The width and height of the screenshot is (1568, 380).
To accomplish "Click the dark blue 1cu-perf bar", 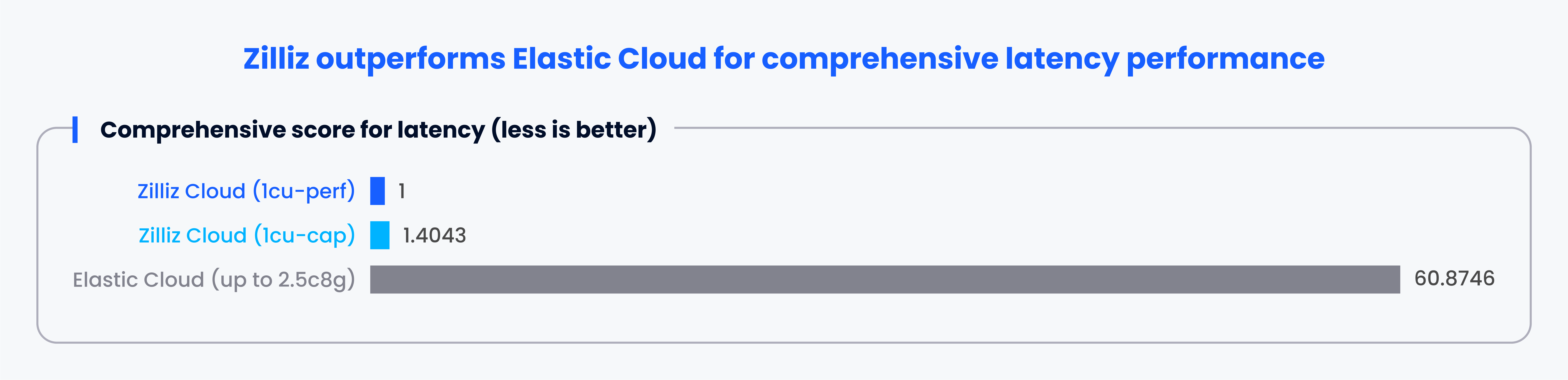I will click(x=377, y=191).
